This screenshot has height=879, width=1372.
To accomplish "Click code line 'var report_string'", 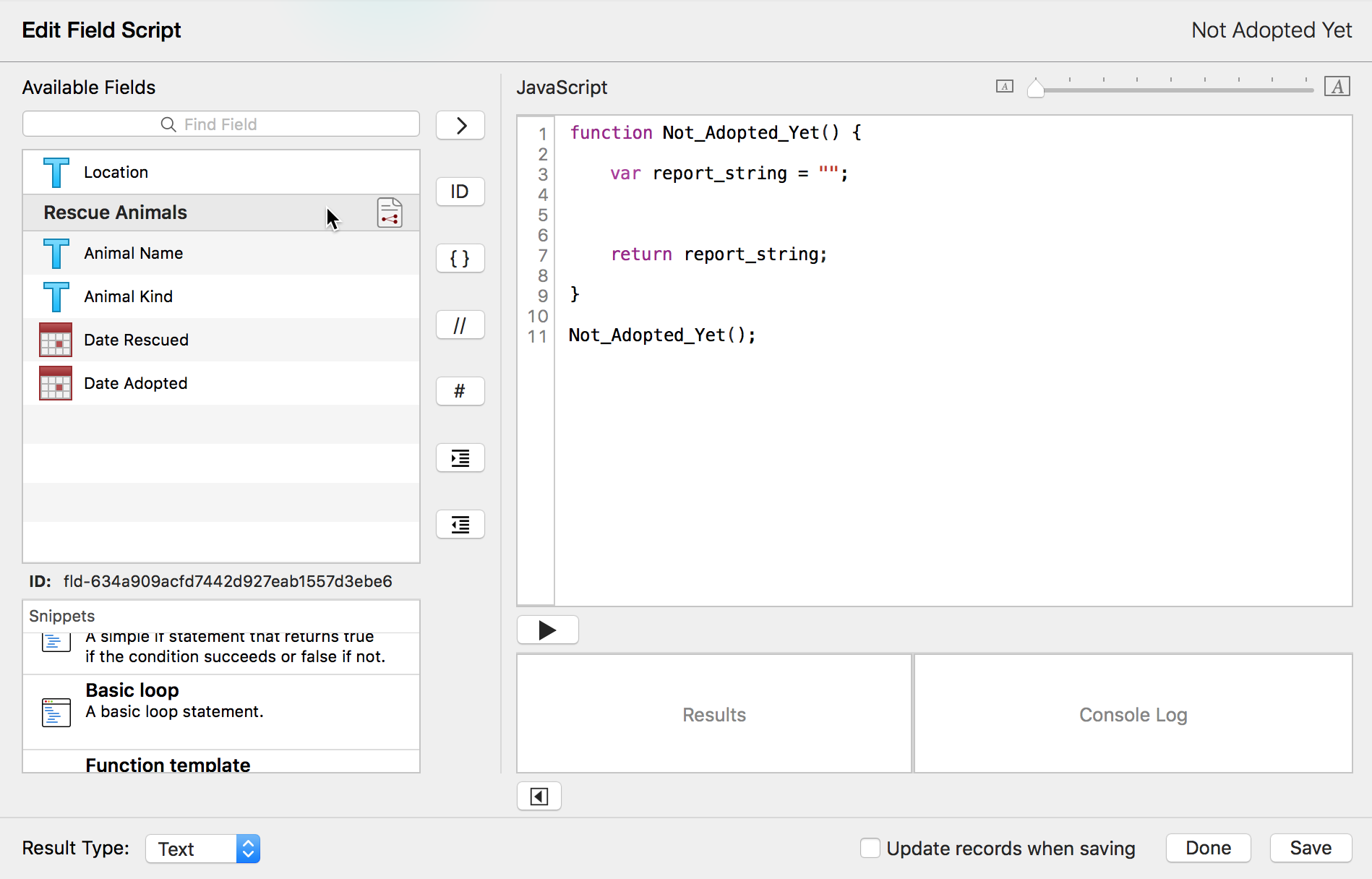I will point(729,173).
